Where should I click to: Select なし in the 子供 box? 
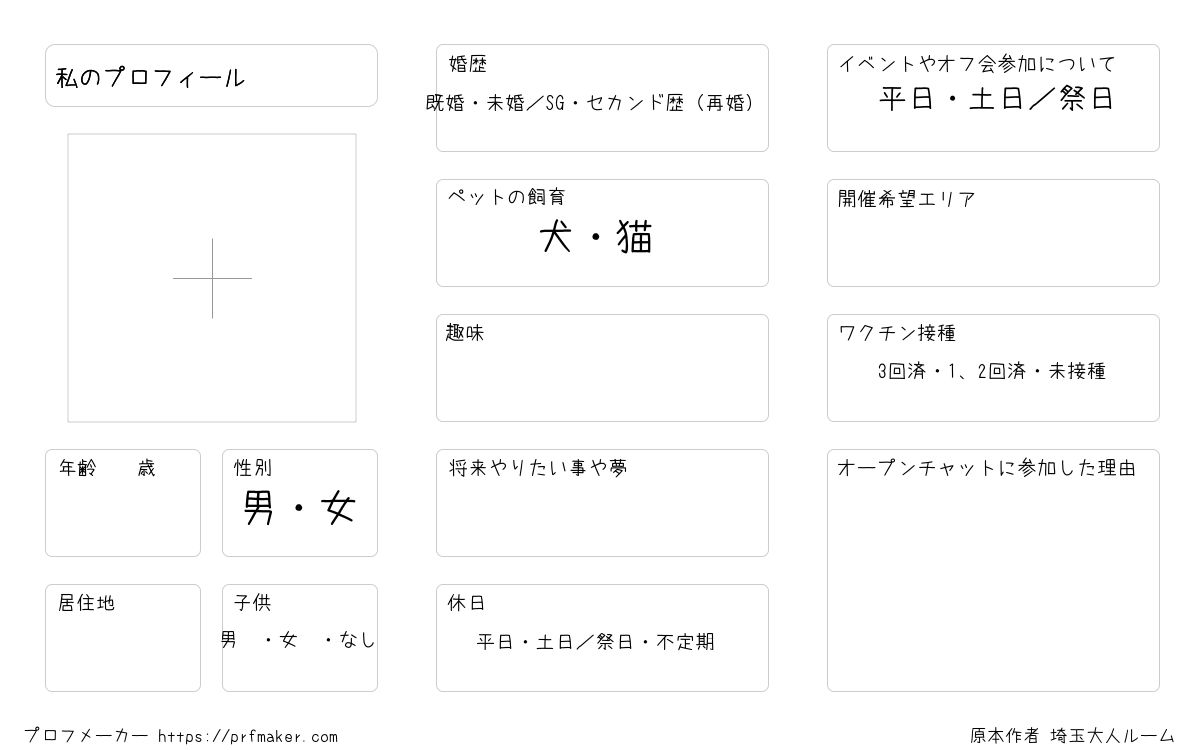tap(357, 640)
